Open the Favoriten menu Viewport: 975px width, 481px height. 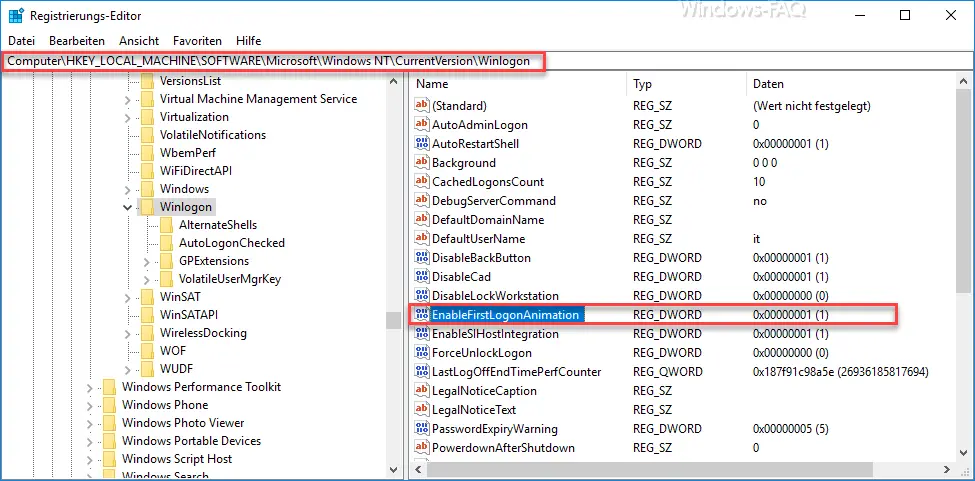(x=197, y=41)
